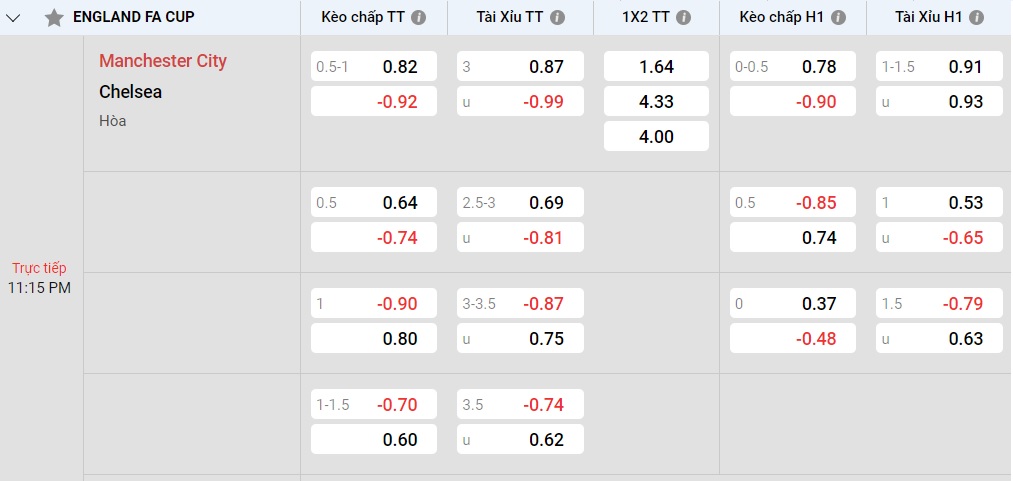Open info icon beside Tài Xỉu TT

557,18
